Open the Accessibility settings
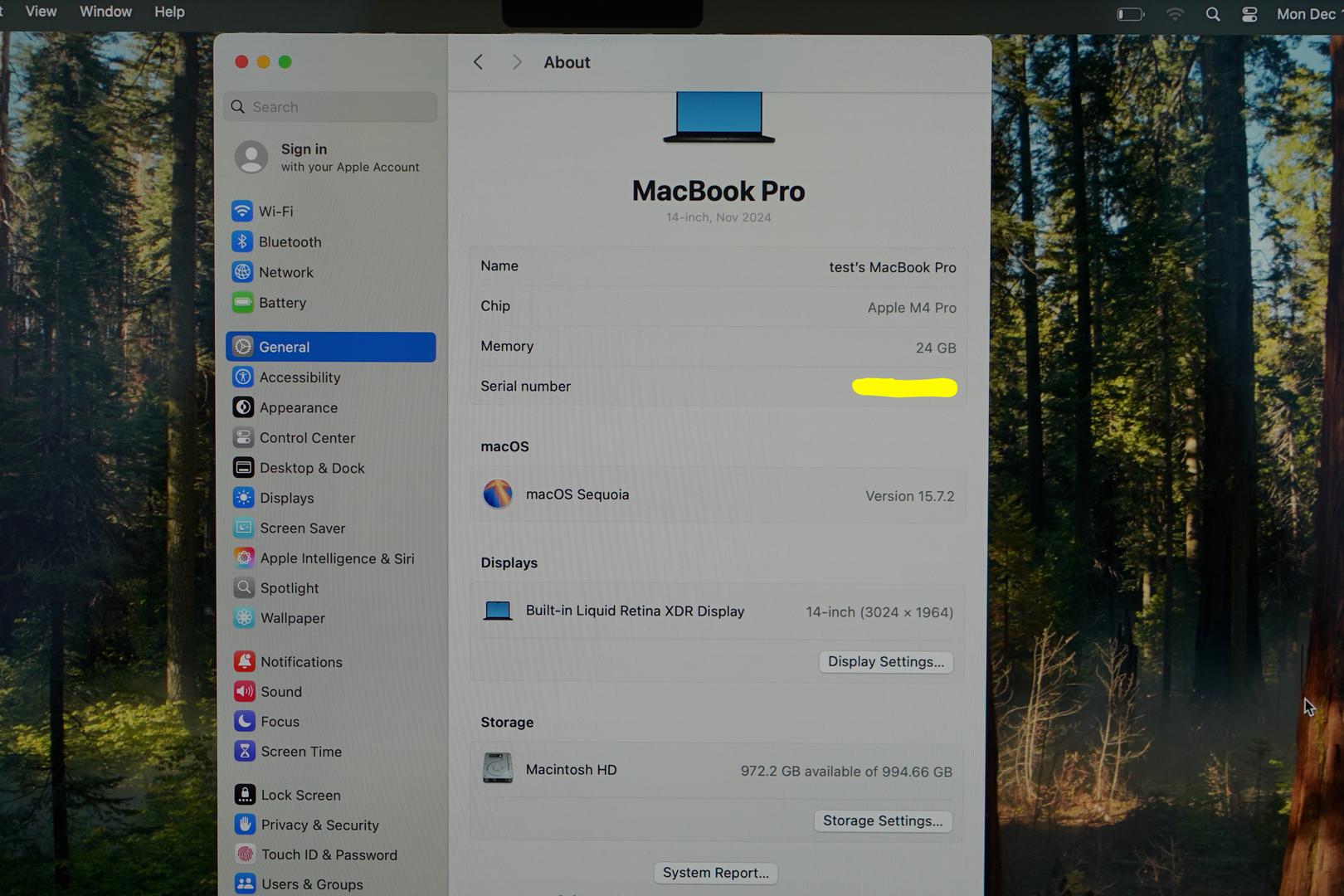 pos(299,377)
